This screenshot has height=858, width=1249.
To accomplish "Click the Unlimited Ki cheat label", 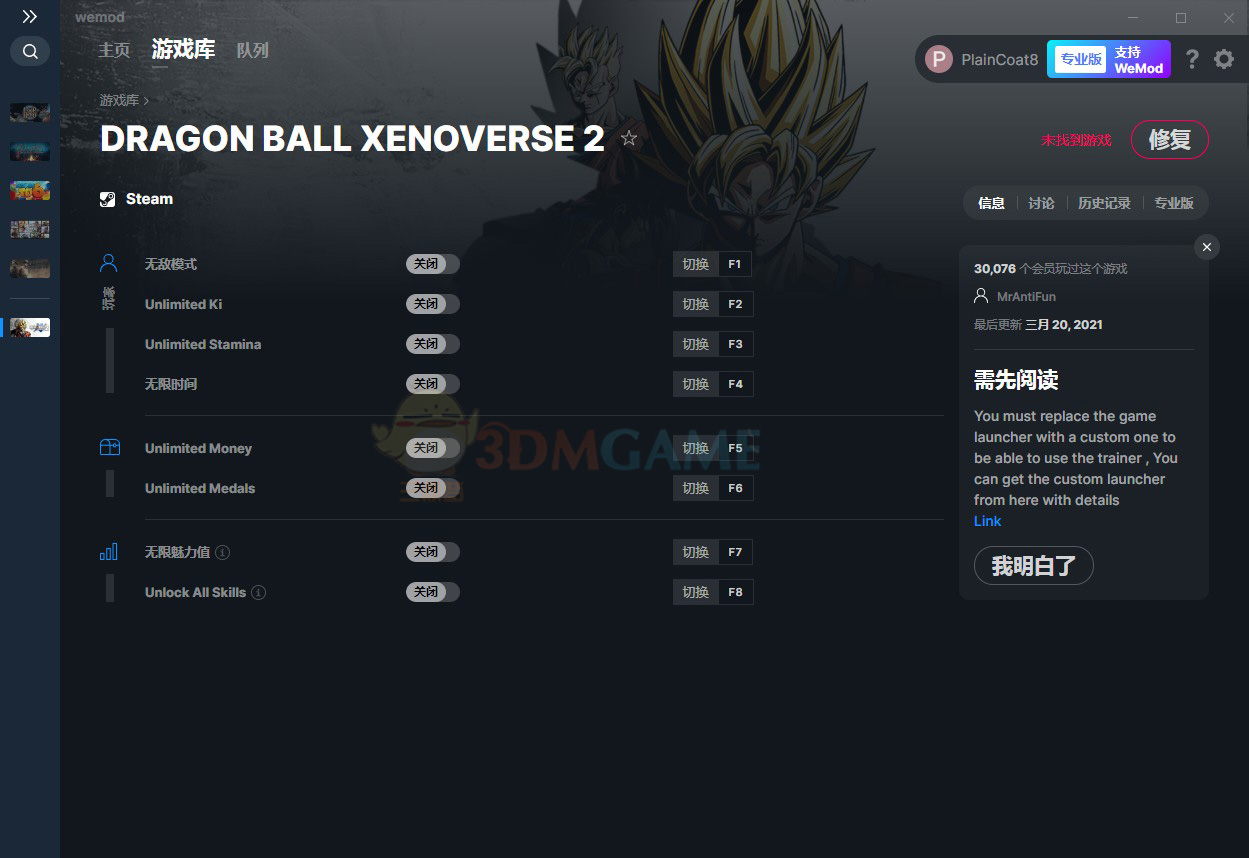I will [183, 304].
